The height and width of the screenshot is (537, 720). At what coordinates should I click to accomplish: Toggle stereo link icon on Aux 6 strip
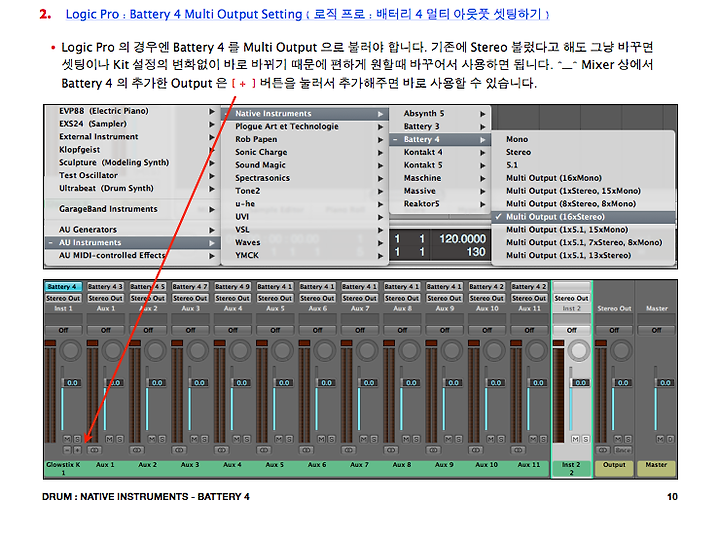tap(306, 450)
